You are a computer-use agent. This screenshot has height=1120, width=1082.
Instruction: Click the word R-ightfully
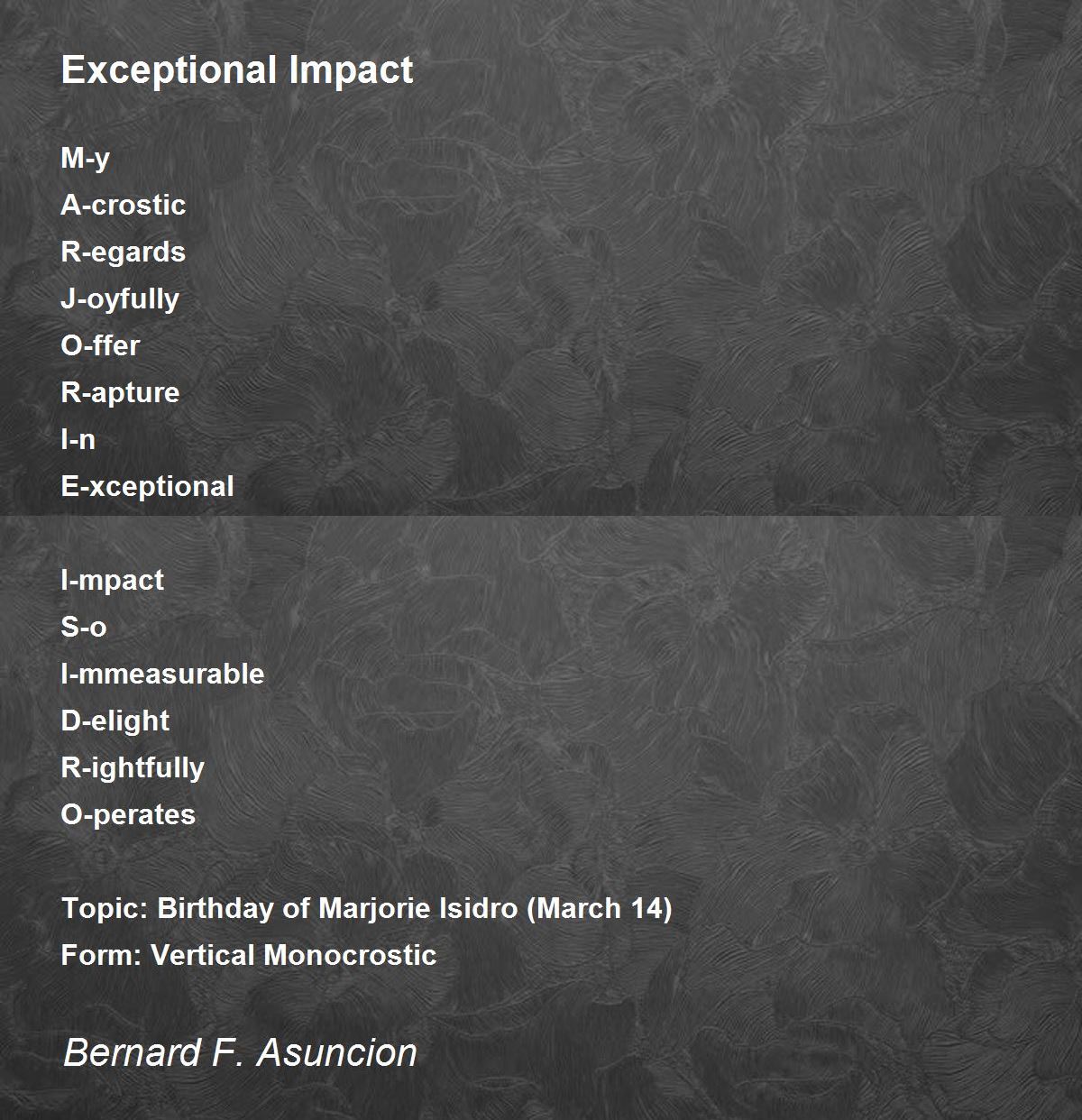click(133, 768)
